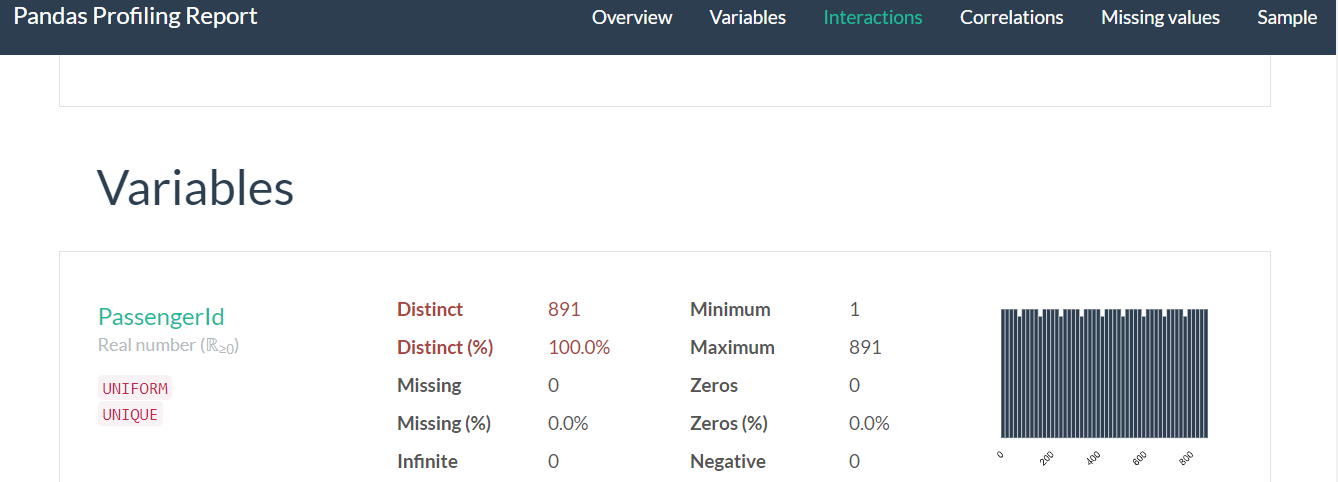Jump to the Correlations section
1338x482 pixels.
coord(1011,17)
